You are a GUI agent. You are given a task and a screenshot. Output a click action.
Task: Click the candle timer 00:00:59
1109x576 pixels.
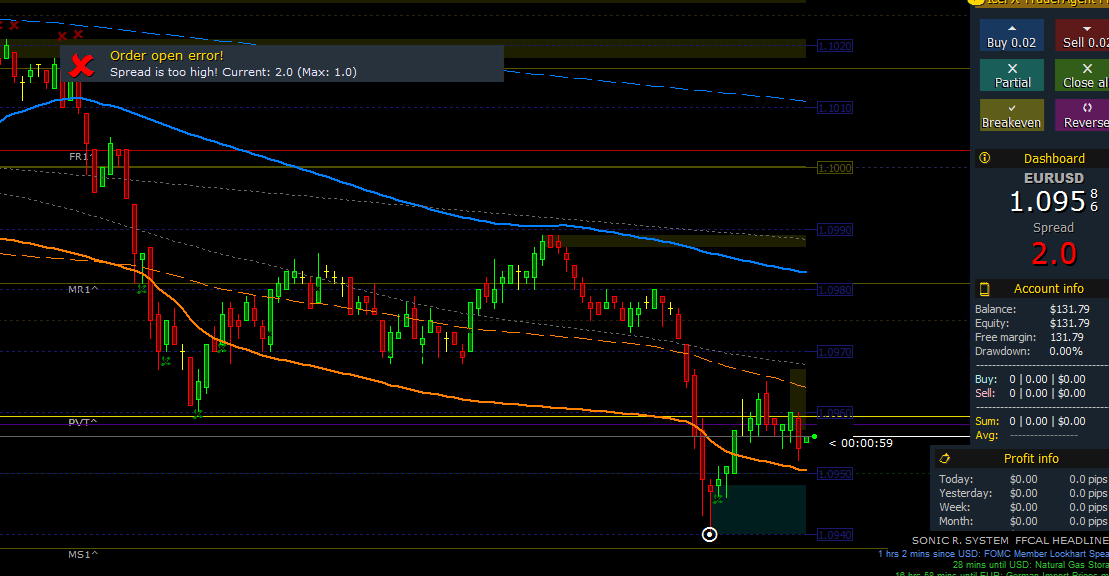(866, 443)
